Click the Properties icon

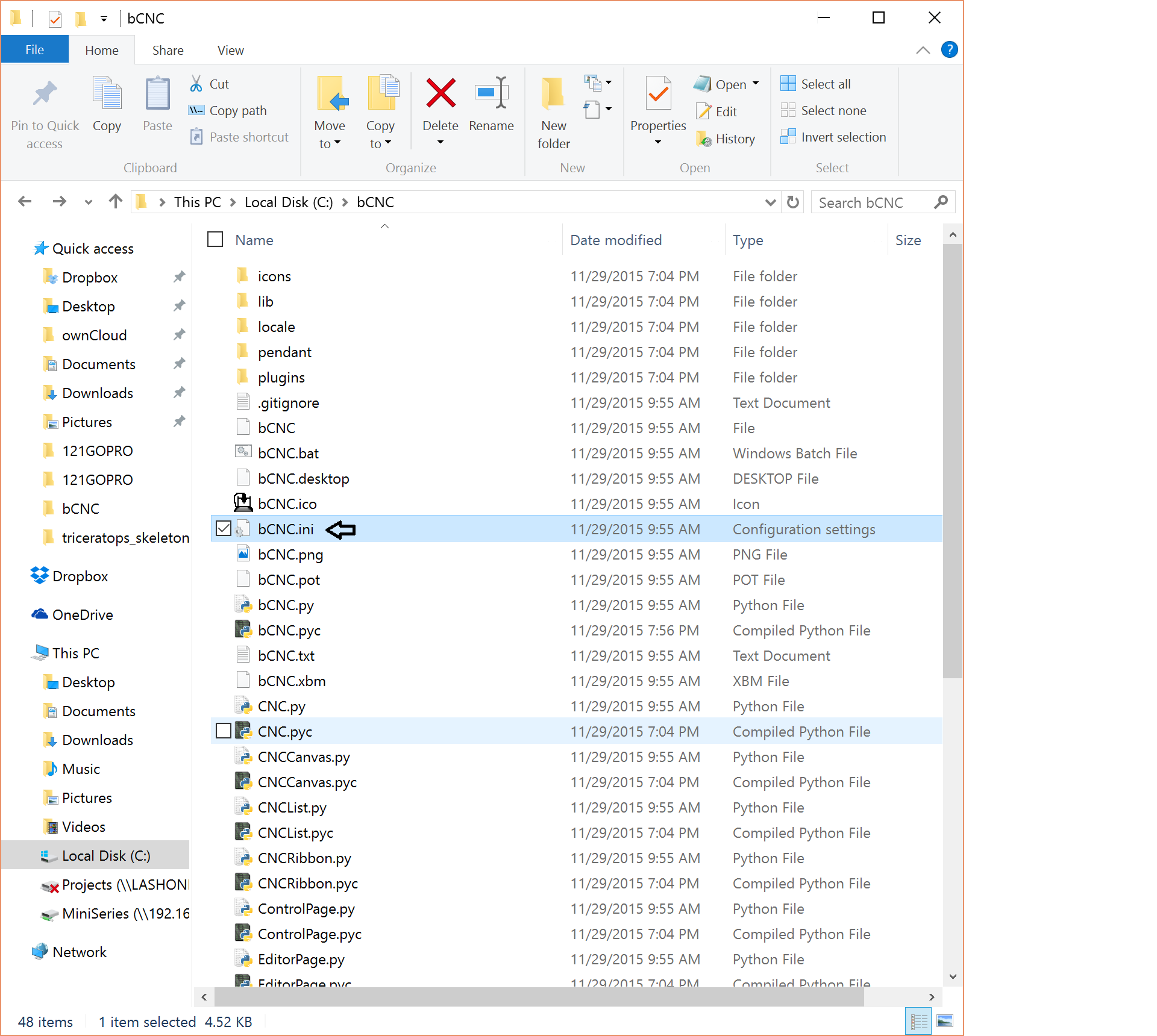[x=658, y=93]
